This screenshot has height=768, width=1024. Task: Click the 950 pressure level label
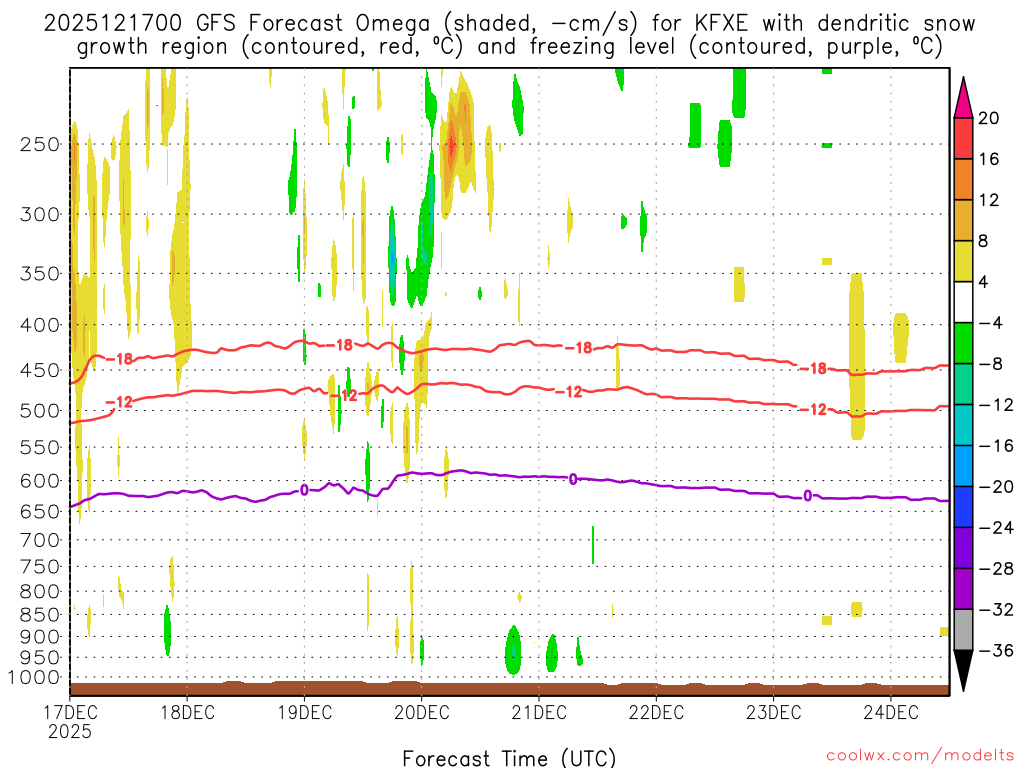(x=40, y=658)
